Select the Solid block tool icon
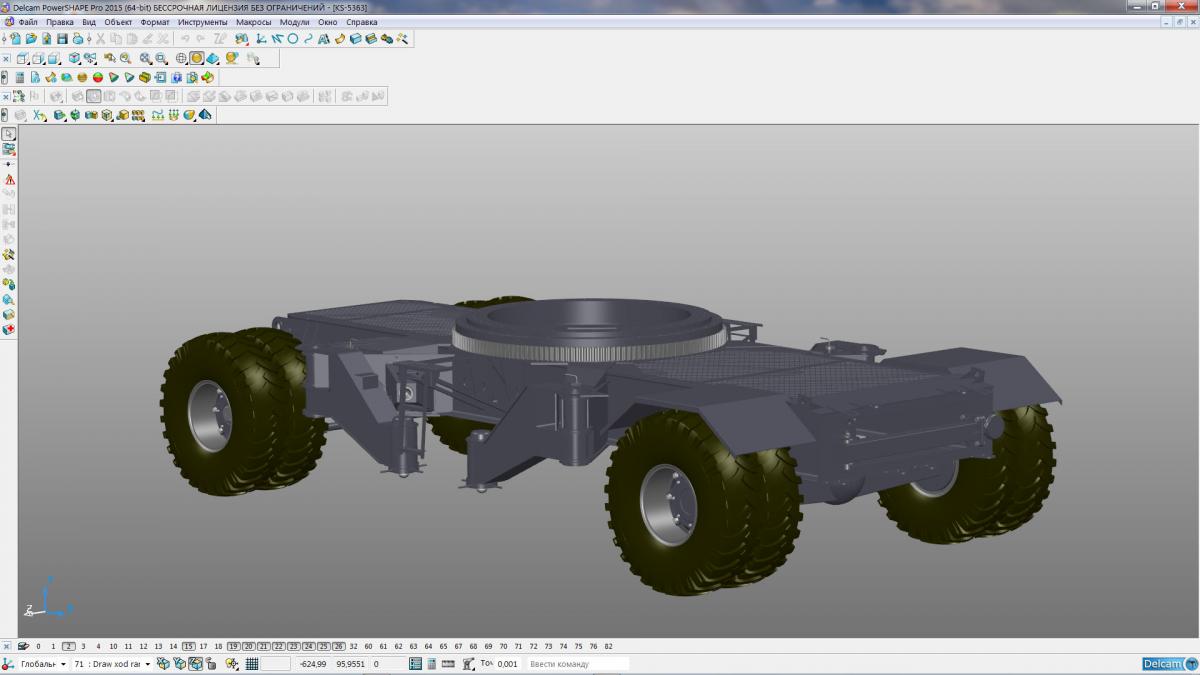Viewport: 1200px width, 675px height. (x=356, y=38)
